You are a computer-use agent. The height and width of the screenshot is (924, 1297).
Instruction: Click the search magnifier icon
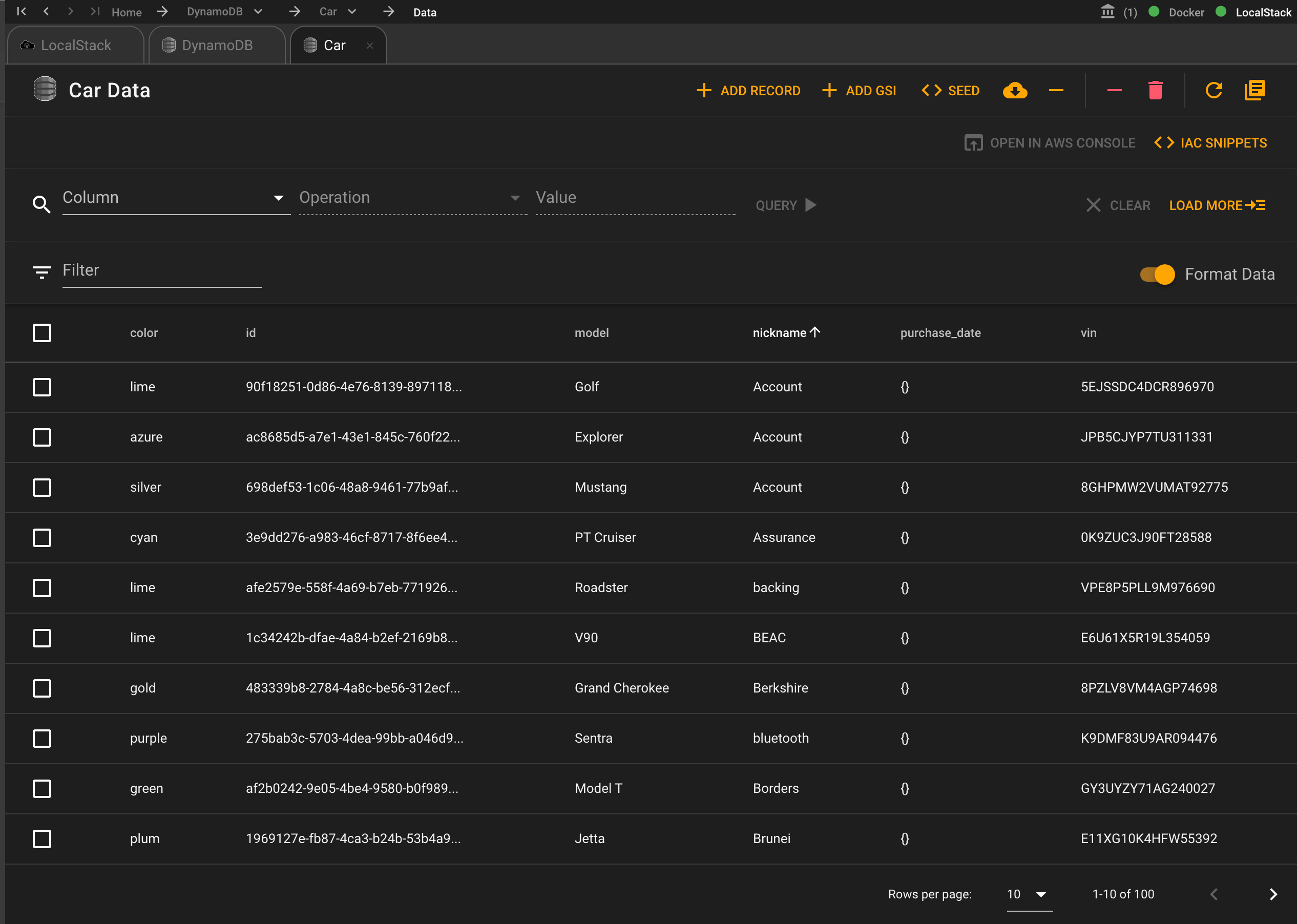pyautogui.click(x=41, y=204)
